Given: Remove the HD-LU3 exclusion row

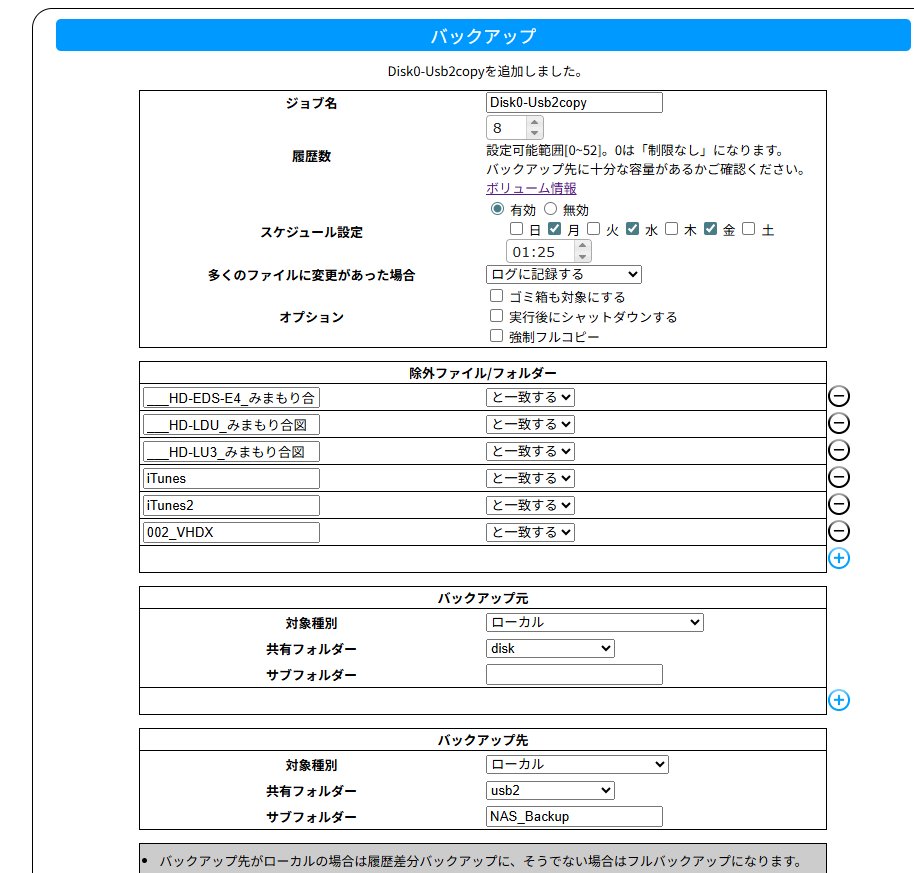Looking at the screenshot, I should coord(839,451).
